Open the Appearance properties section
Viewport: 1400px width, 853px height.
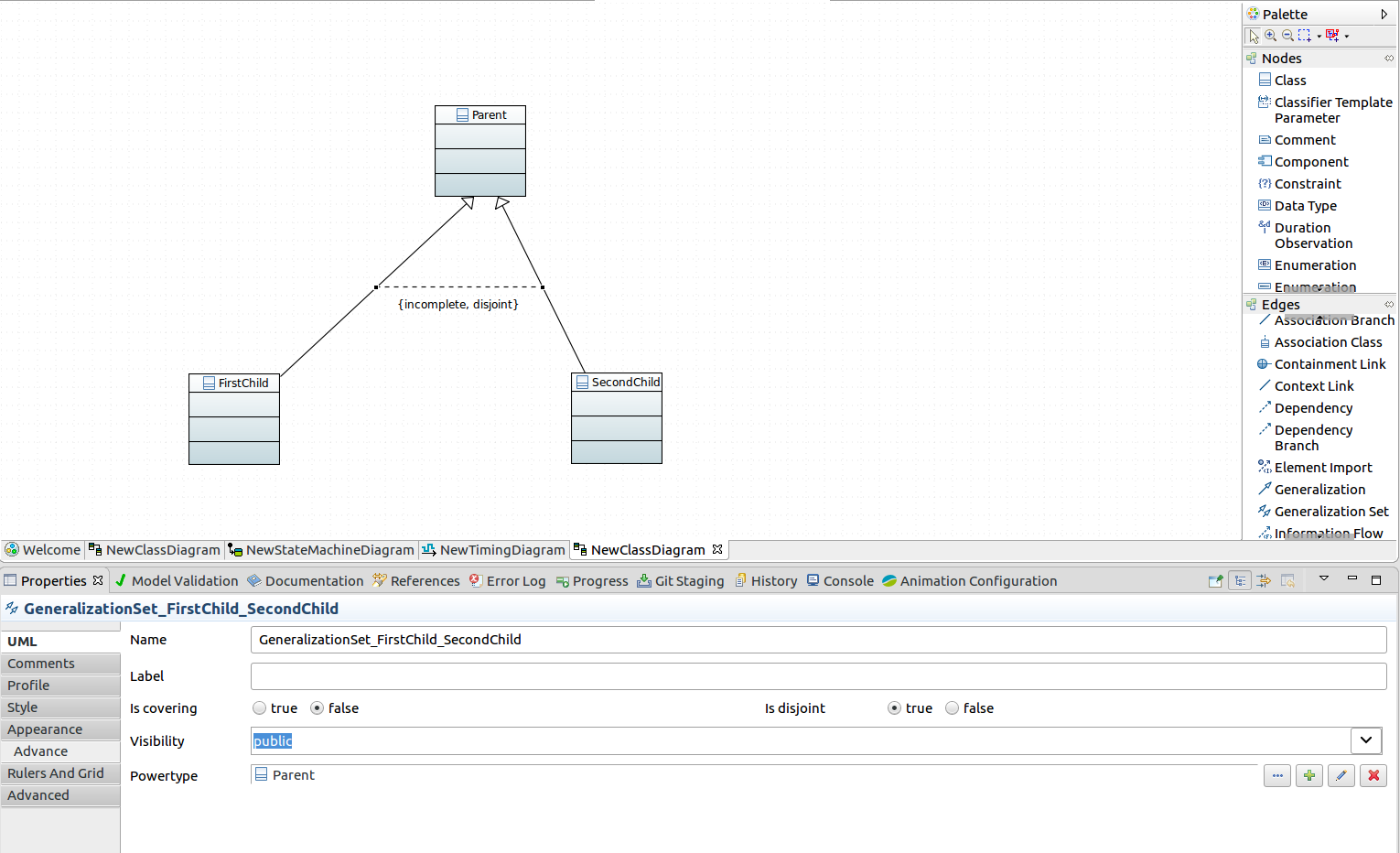tap(45, 729)
